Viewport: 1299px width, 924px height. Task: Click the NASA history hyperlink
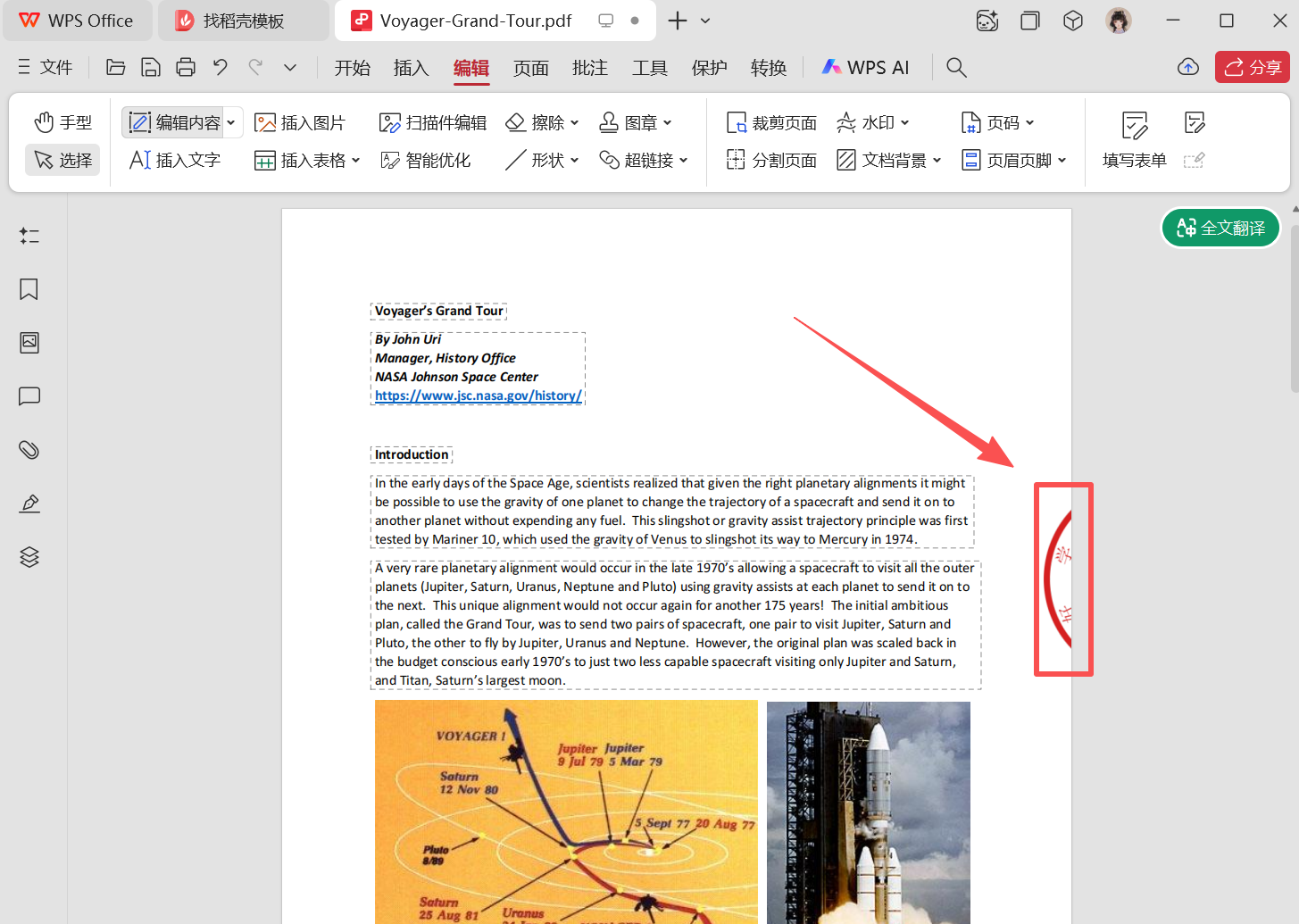pyautogui.click(x=479, y=395)
